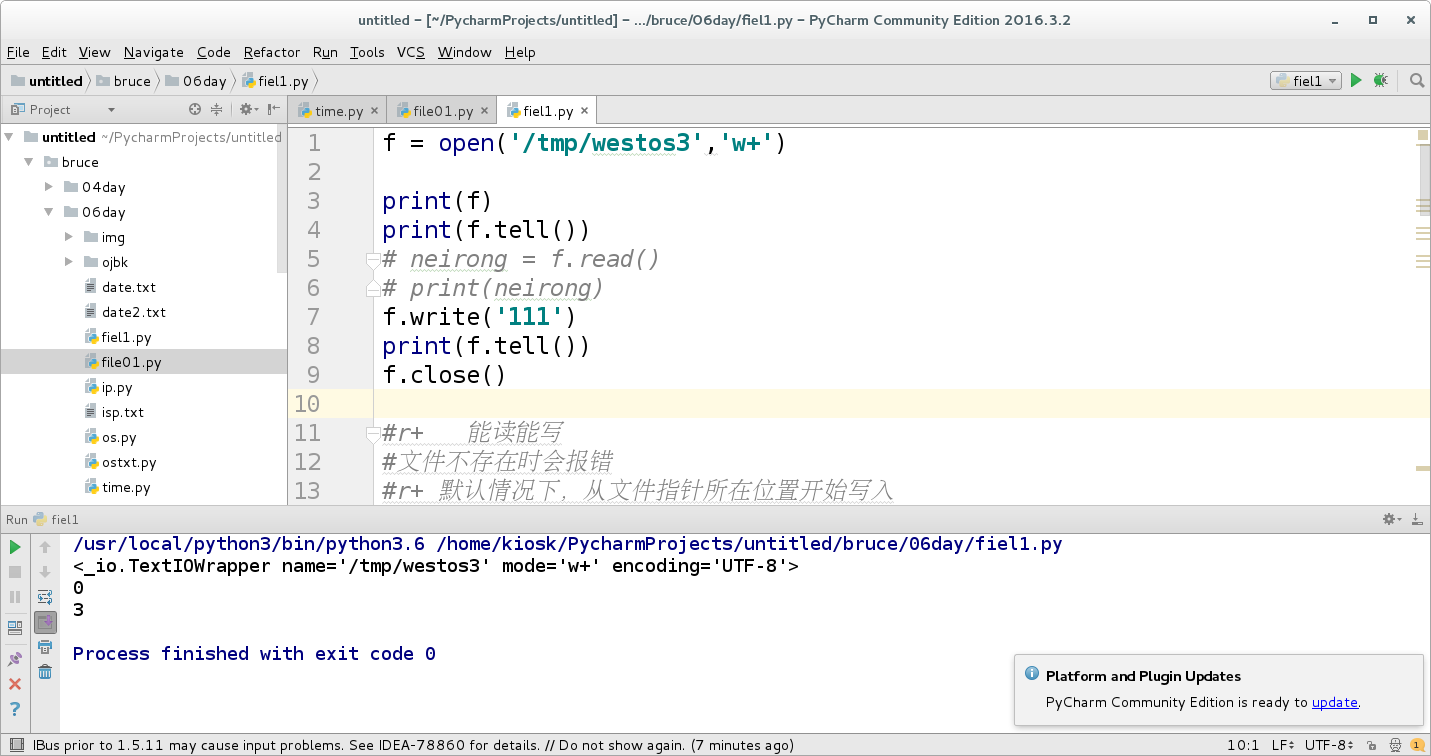1431x756 pixels.
Task: Select ostxt.py in project tree
Action: pyautogui.click(x=129, y=462)
